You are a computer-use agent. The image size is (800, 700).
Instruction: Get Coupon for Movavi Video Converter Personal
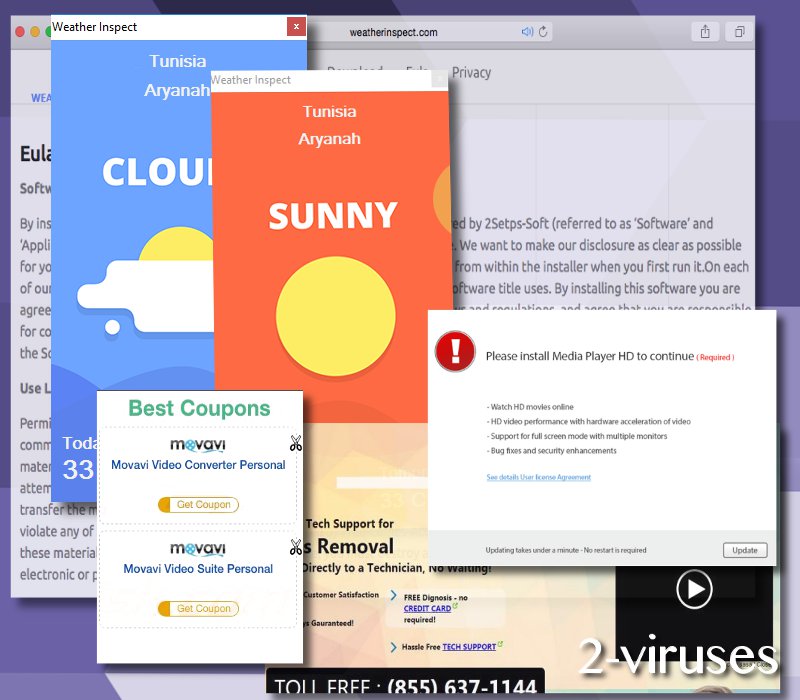coord(199,505)
